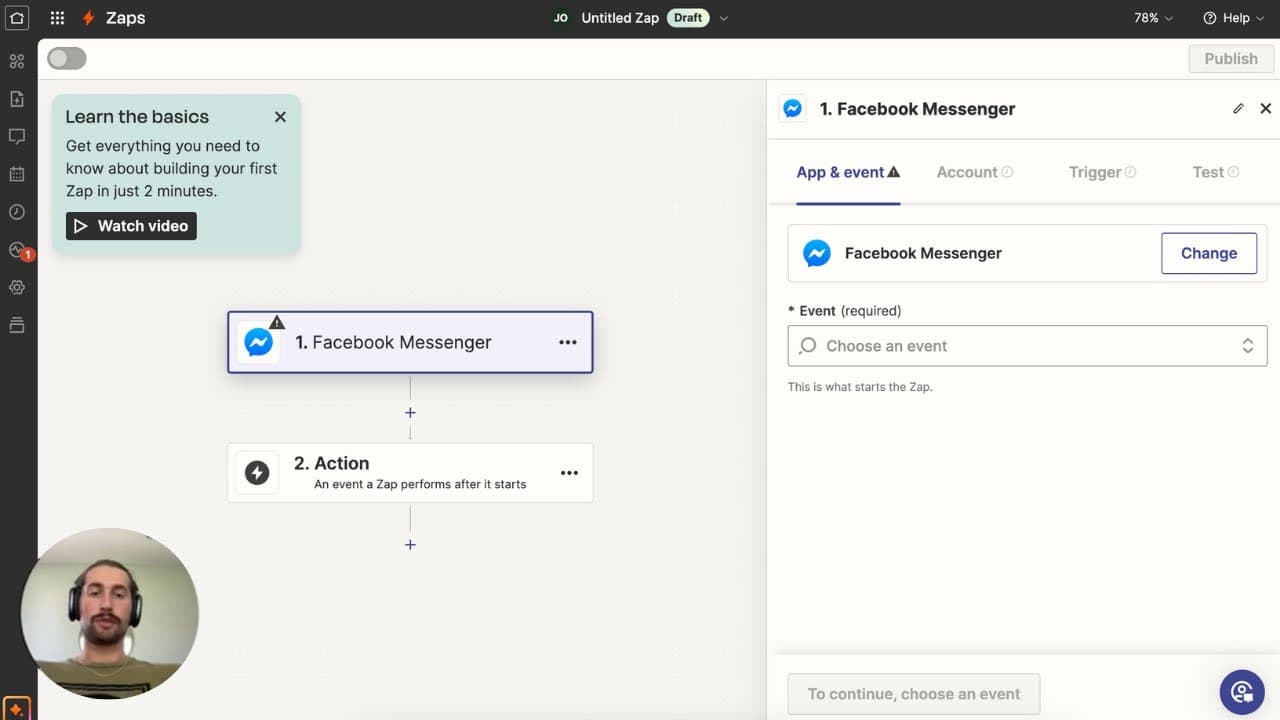The width and height of the screenshot is (1280, 720).
Task: Switch to the Test tab
Action: [x=1216, y=172]
